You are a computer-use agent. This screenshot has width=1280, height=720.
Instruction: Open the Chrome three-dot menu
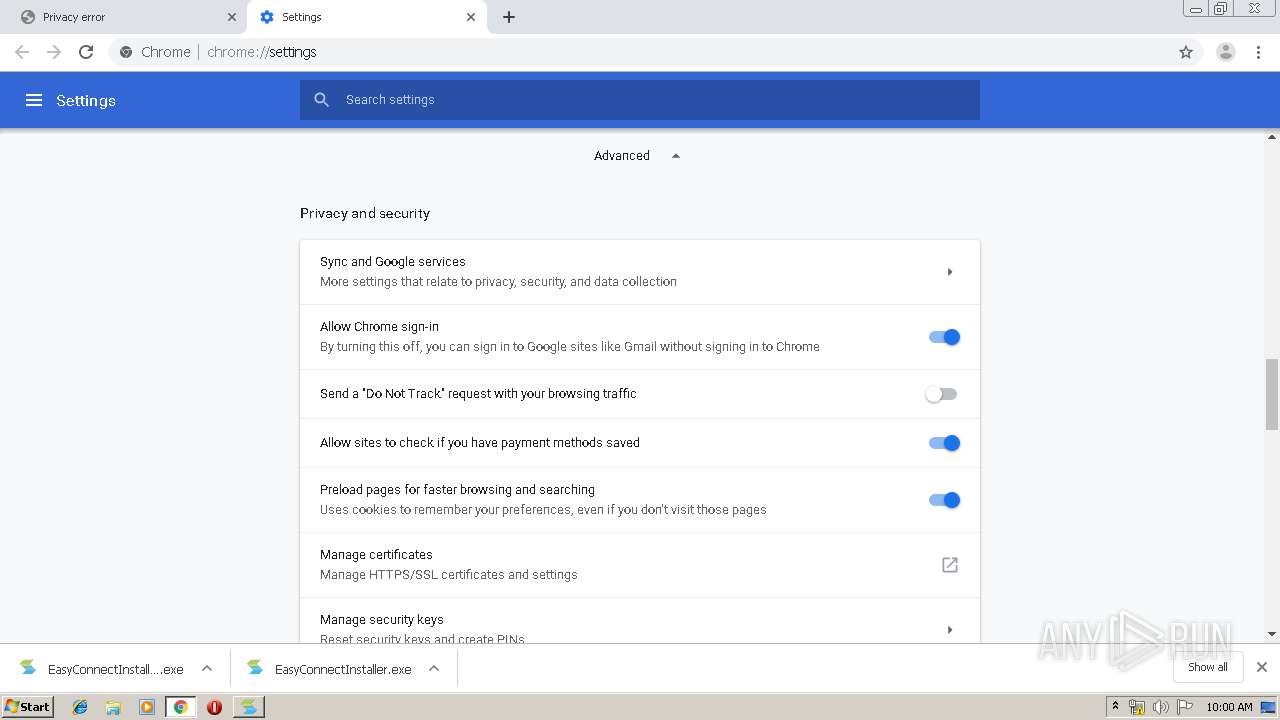[x=1259, y=52]
